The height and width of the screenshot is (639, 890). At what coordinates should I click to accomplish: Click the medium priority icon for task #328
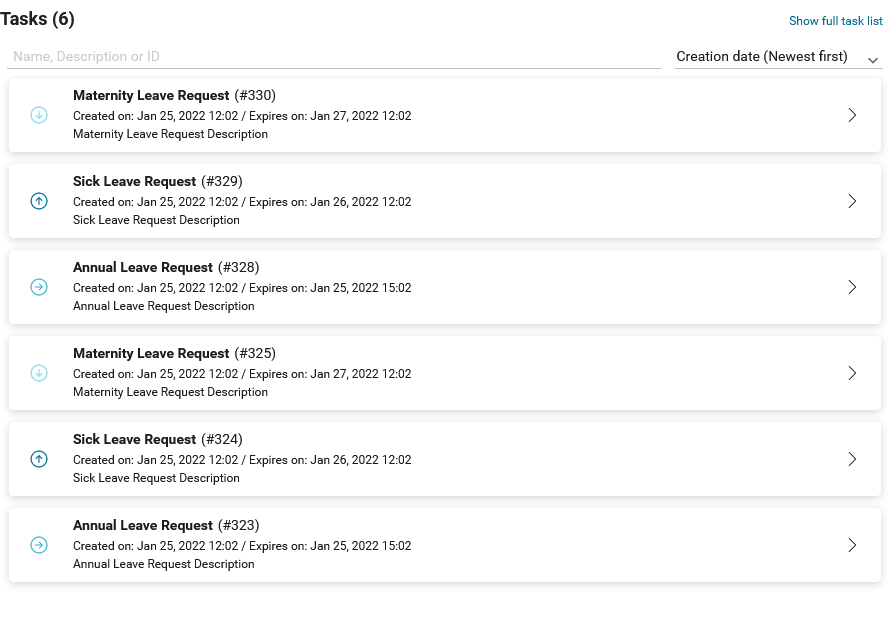pyautogui.click(x=39, y=287)
